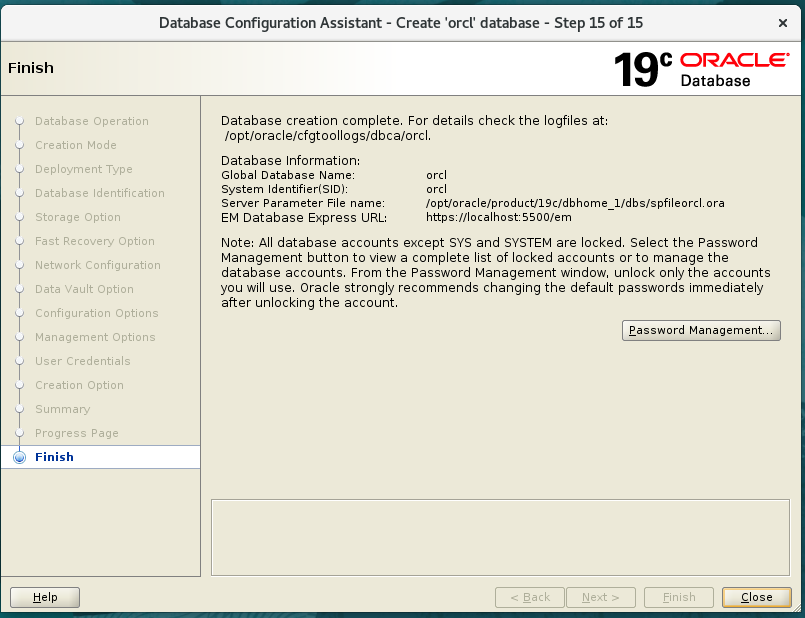Click the greyed-out Next button
Image resolution: width=805 pixels, height=618 pixels.
click(601, 597)
